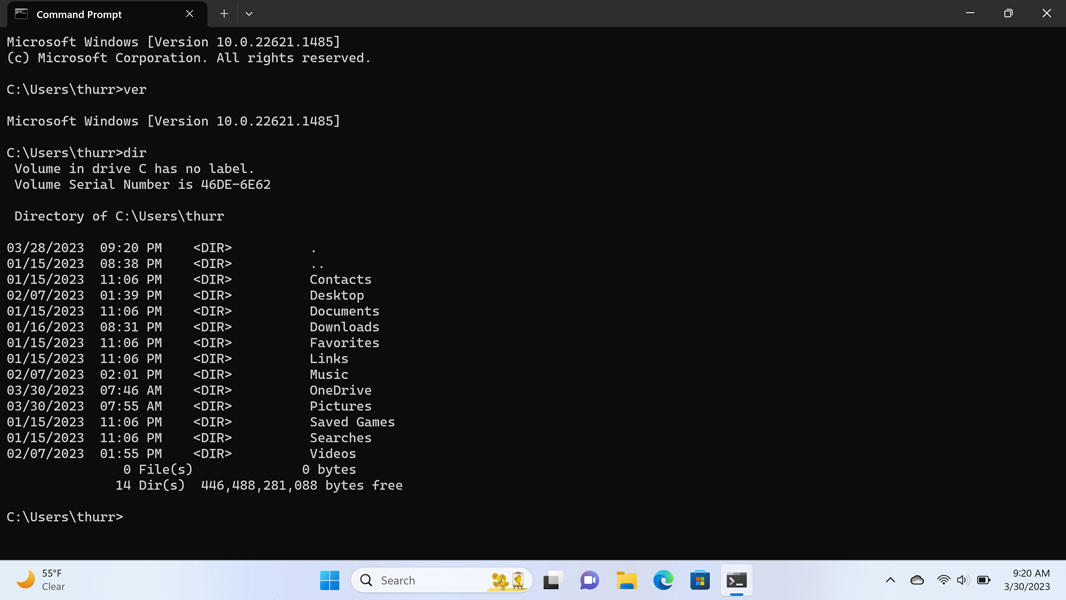The width and height of the screenshot is (1066, 600).
Task: Check battery status in the tray
Action: pyautogui.click(x=981, y=580)
